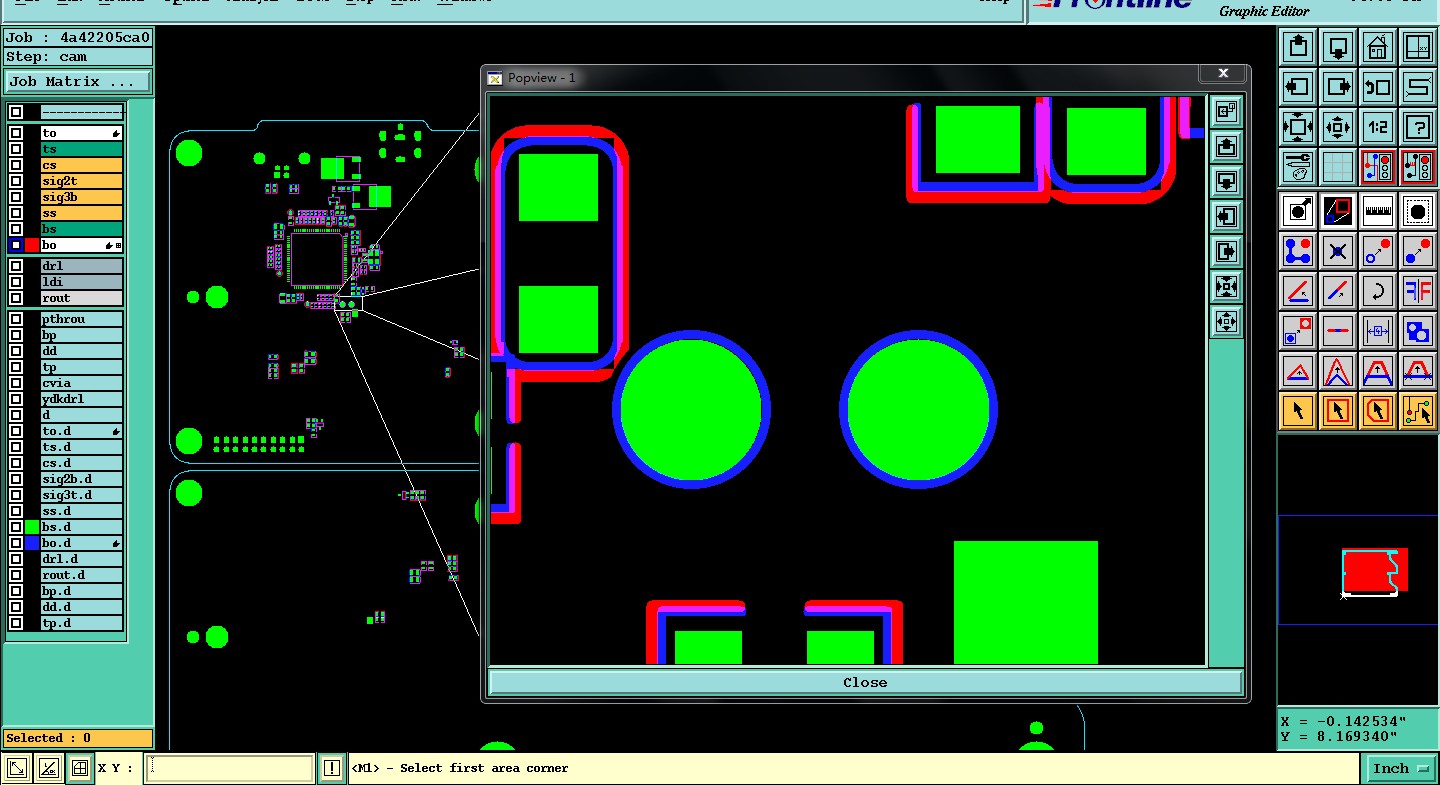This screenshot has width=1440, height=785.
Task: Click the connected blue and red dots icon
Action: (1298, 251)
